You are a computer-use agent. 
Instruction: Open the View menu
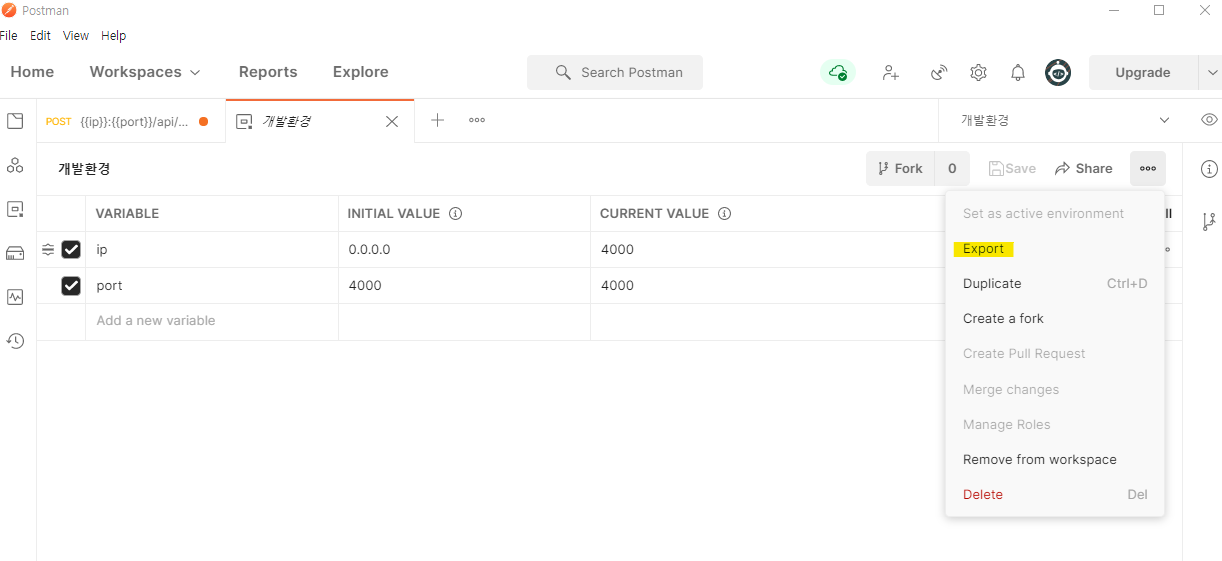click(x=76, y=35)
